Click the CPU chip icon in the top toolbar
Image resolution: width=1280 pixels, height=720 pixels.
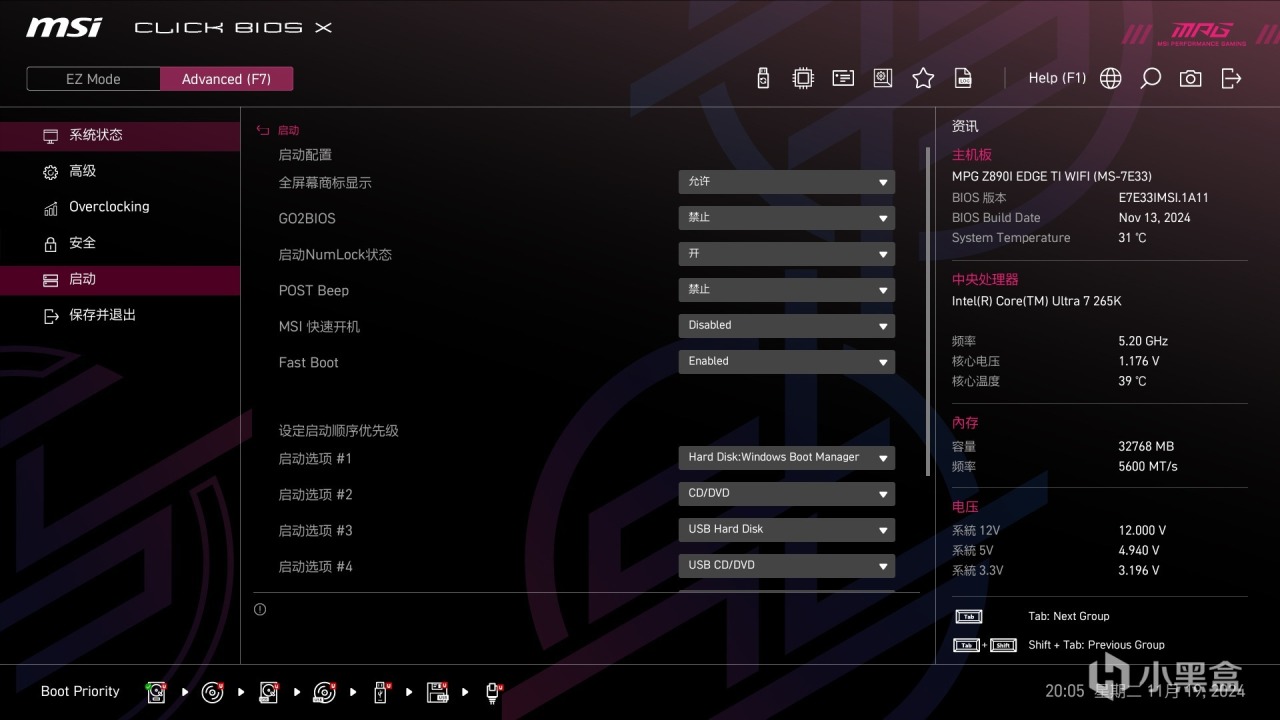(803, 78)
